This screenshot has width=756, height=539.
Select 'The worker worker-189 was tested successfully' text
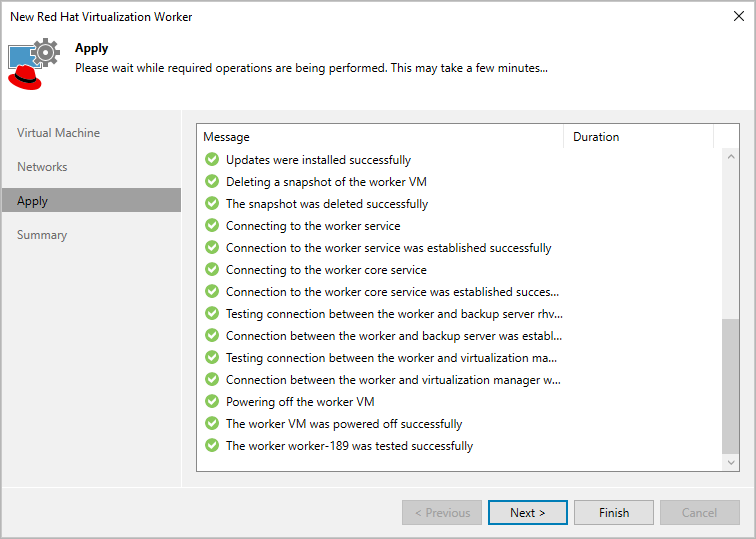(350, 445)
